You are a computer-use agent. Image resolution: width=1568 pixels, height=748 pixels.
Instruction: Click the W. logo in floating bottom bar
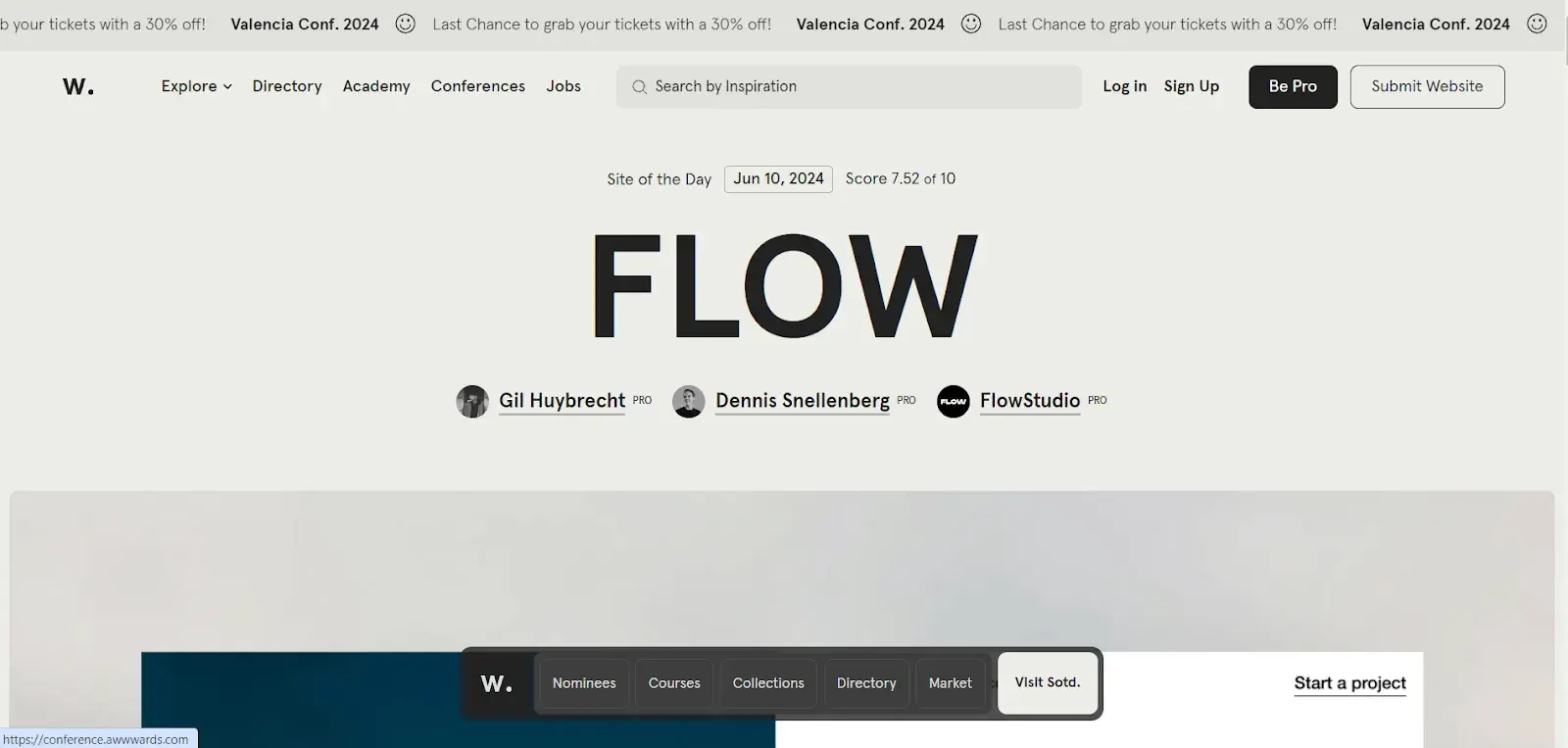(497, 683)
